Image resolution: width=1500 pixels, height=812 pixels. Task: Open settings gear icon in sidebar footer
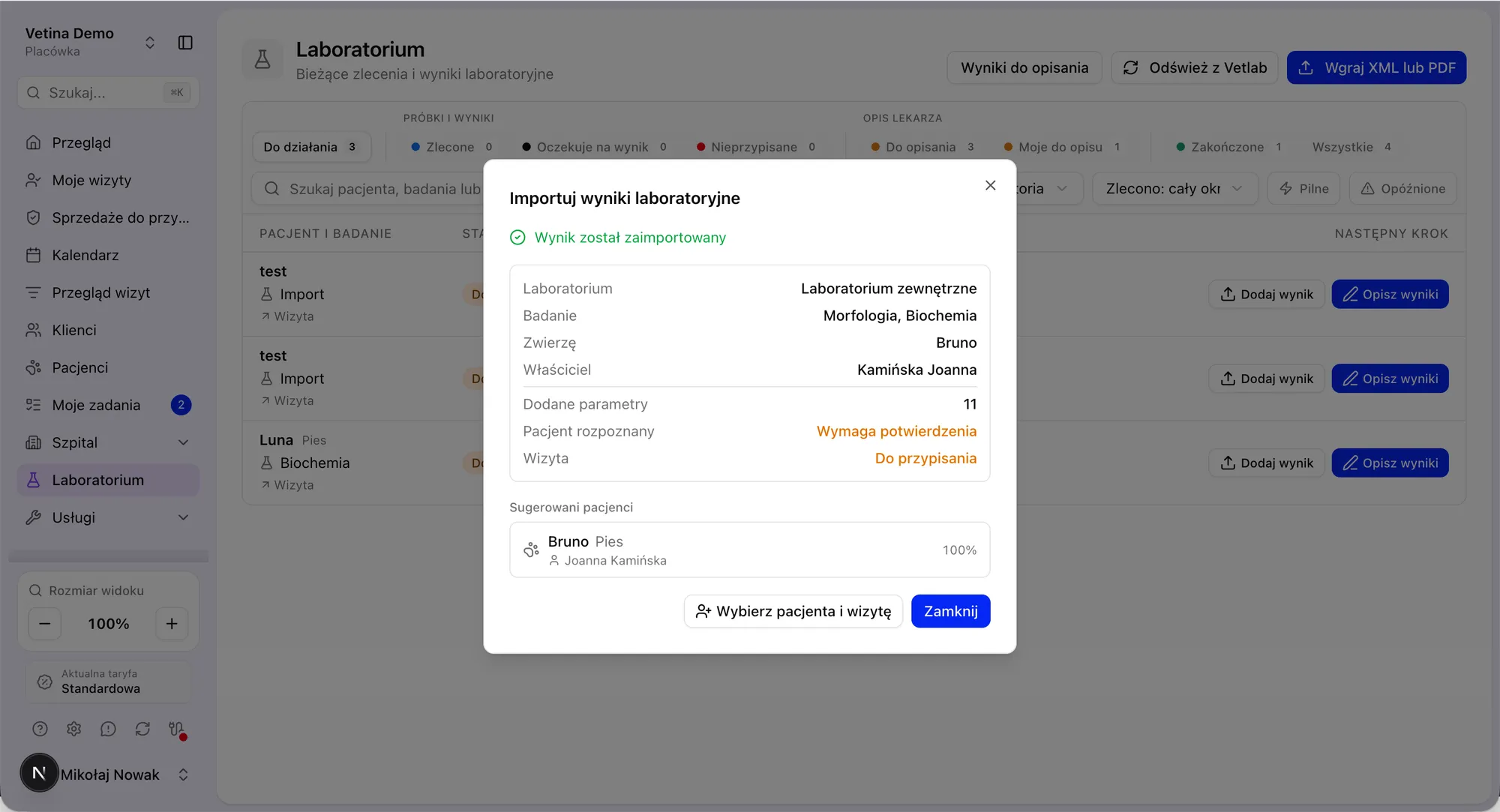pos(73,729)
